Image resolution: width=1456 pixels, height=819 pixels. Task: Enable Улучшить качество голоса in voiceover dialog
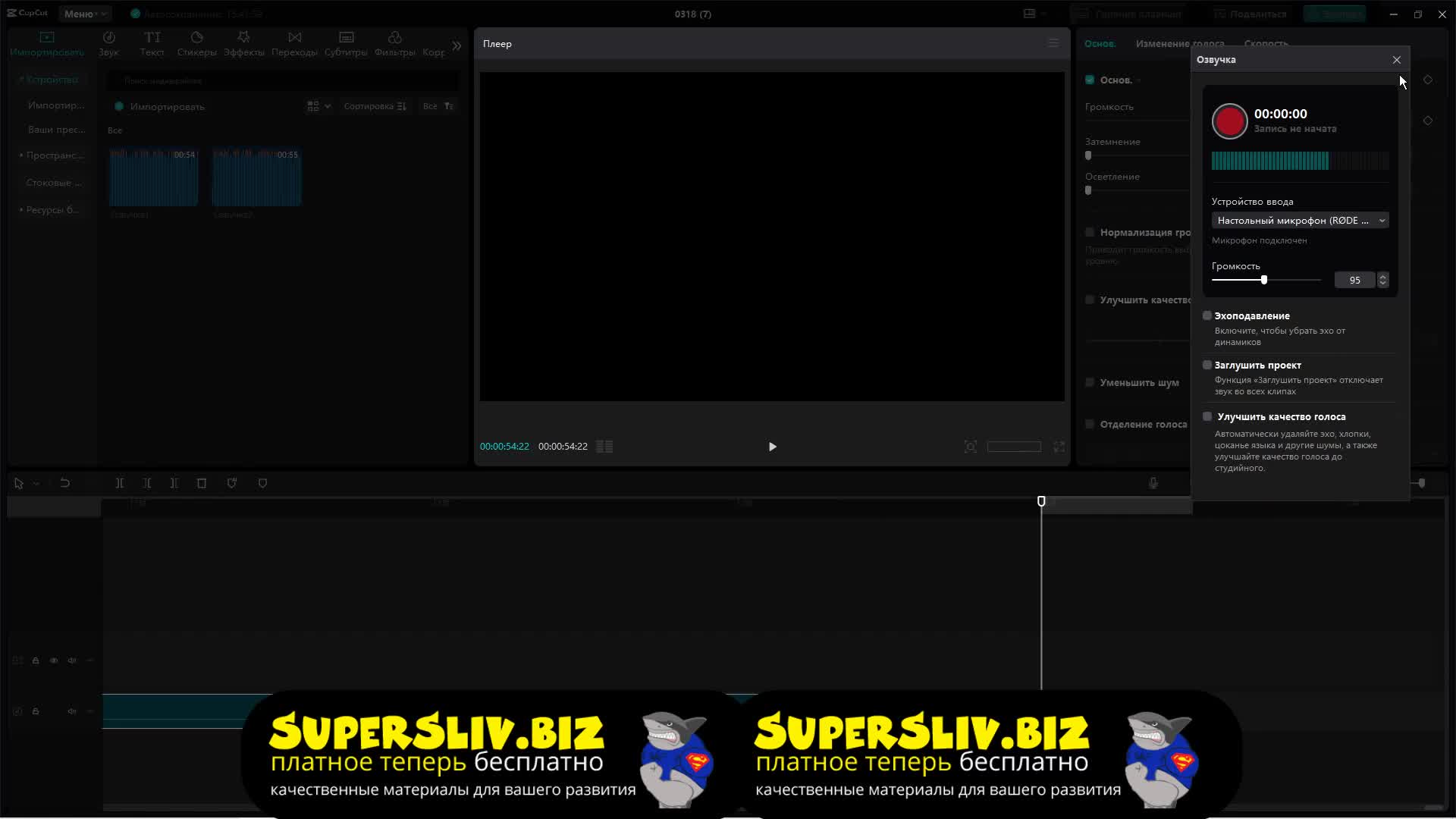point(1207,416)
